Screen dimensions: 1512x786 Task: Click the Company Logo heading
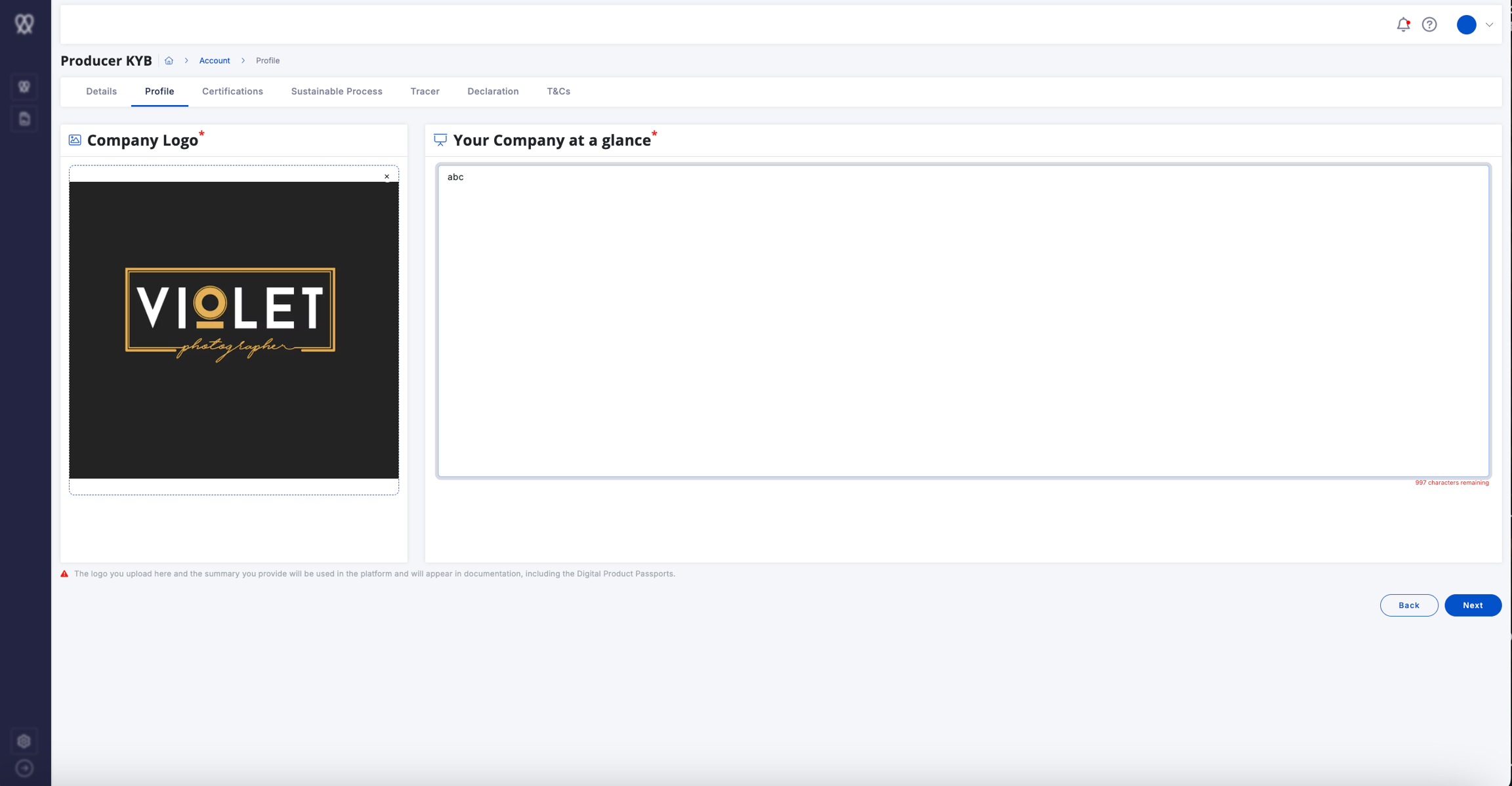pos(142,141)
